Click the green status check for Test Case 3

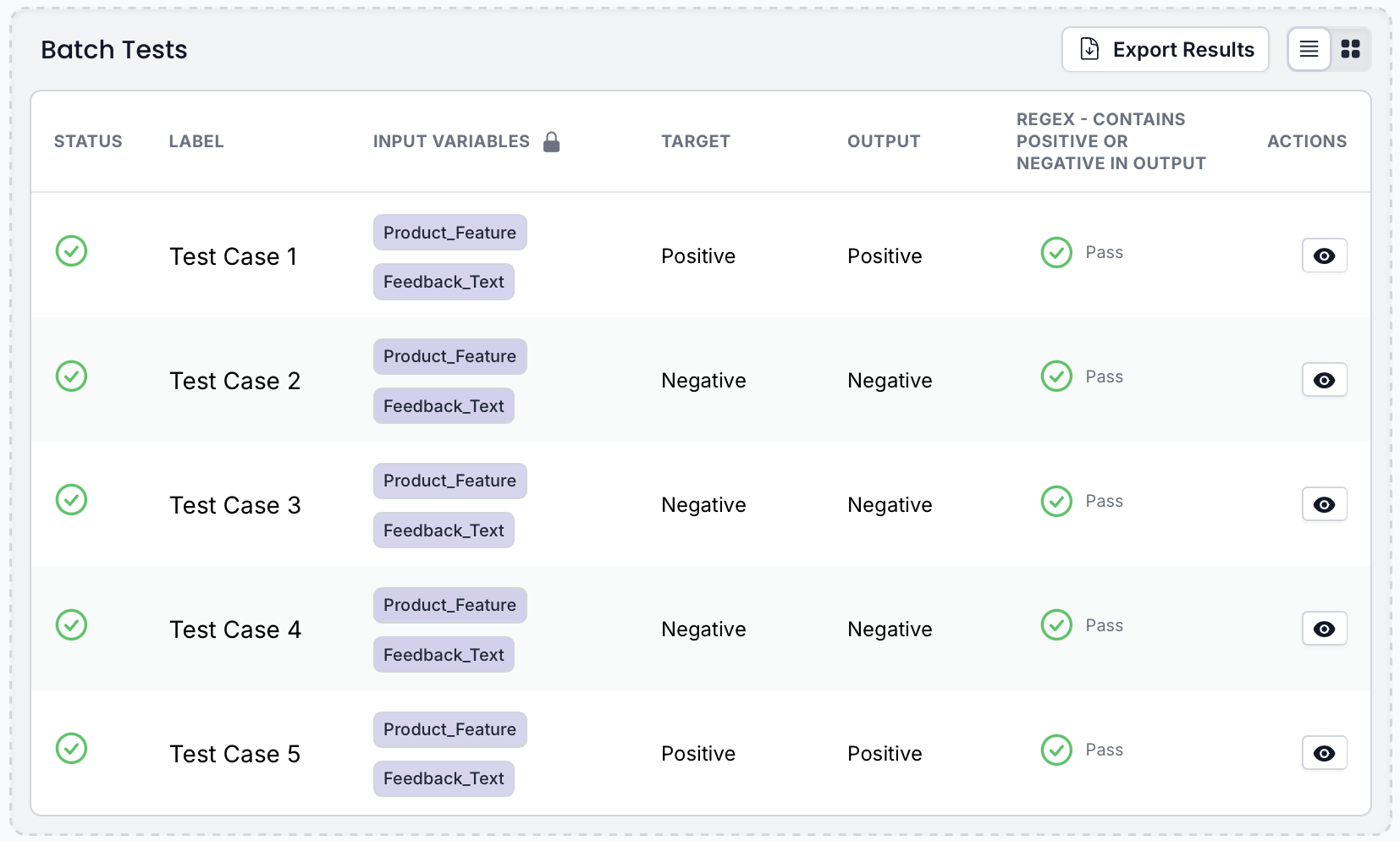point(72,499)
